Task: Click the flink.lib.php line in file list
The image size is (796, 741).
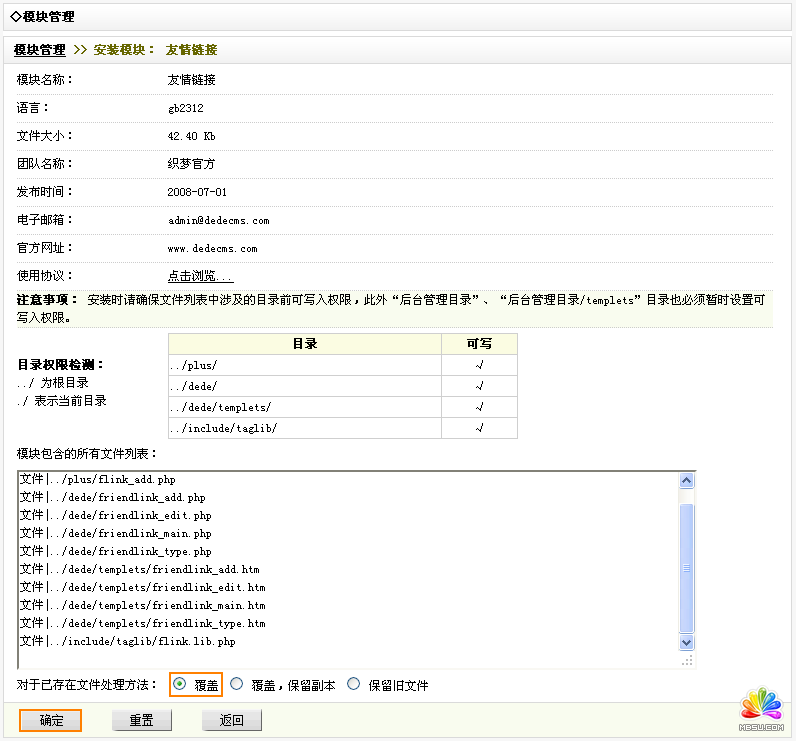Action: pos(127,642)
